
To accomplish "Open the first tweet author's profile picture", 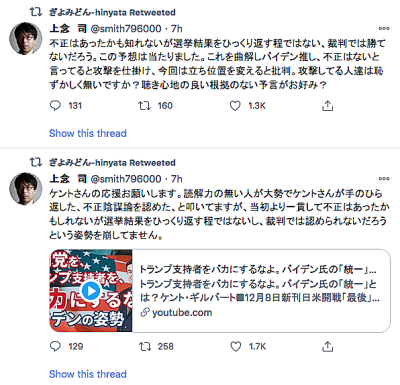I will (x=26, y=38).
